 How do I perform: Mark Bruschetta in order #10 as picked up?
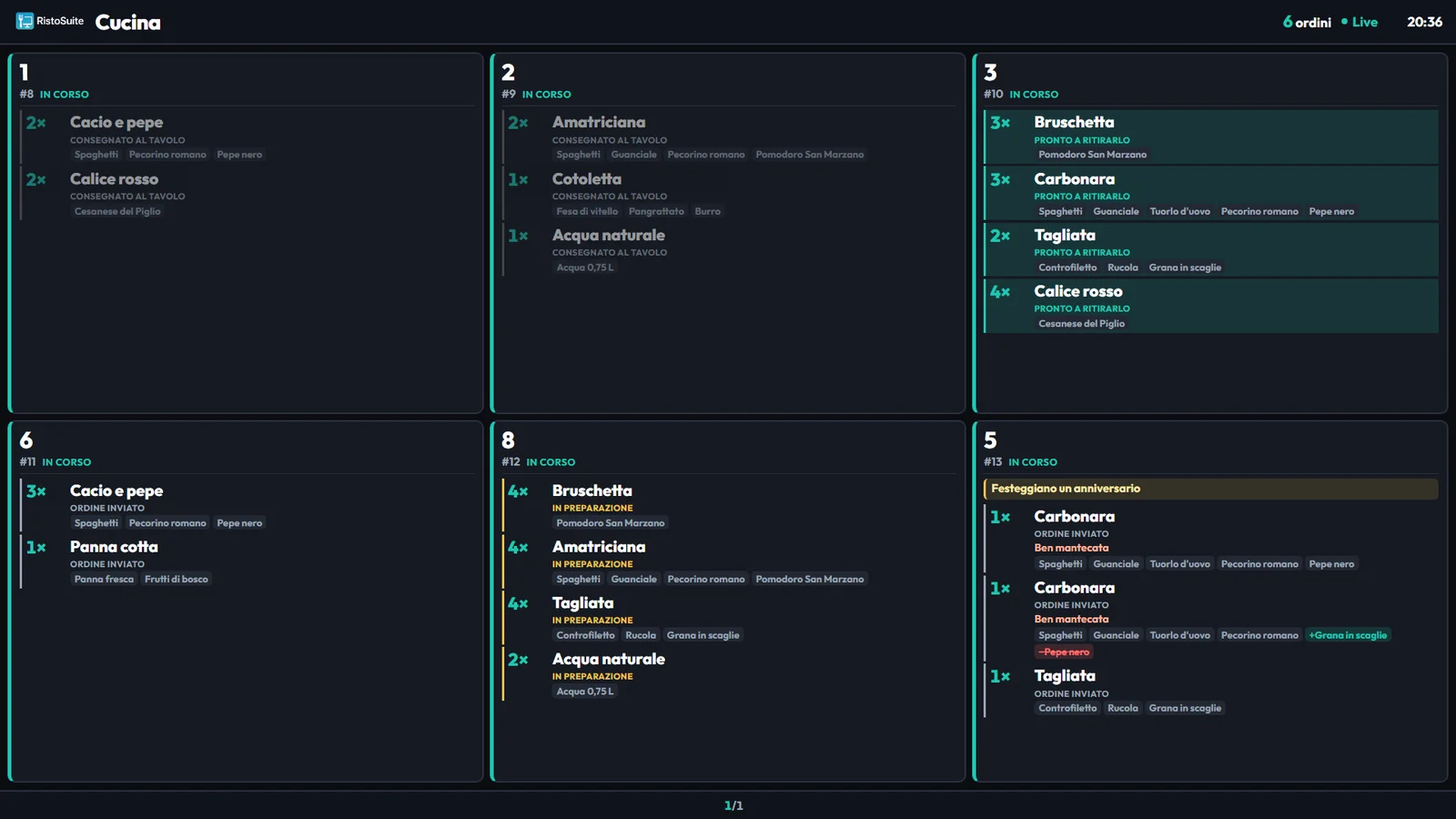(1211, 136)
